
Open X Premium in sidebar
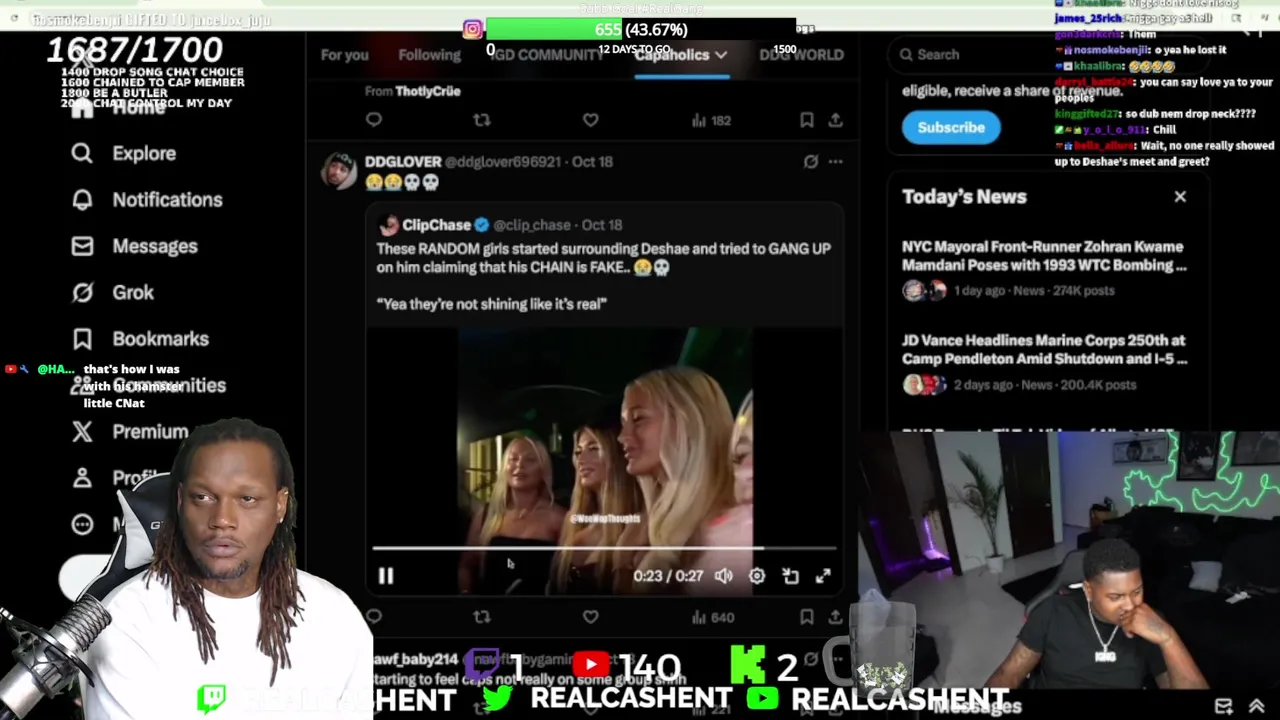130,431
